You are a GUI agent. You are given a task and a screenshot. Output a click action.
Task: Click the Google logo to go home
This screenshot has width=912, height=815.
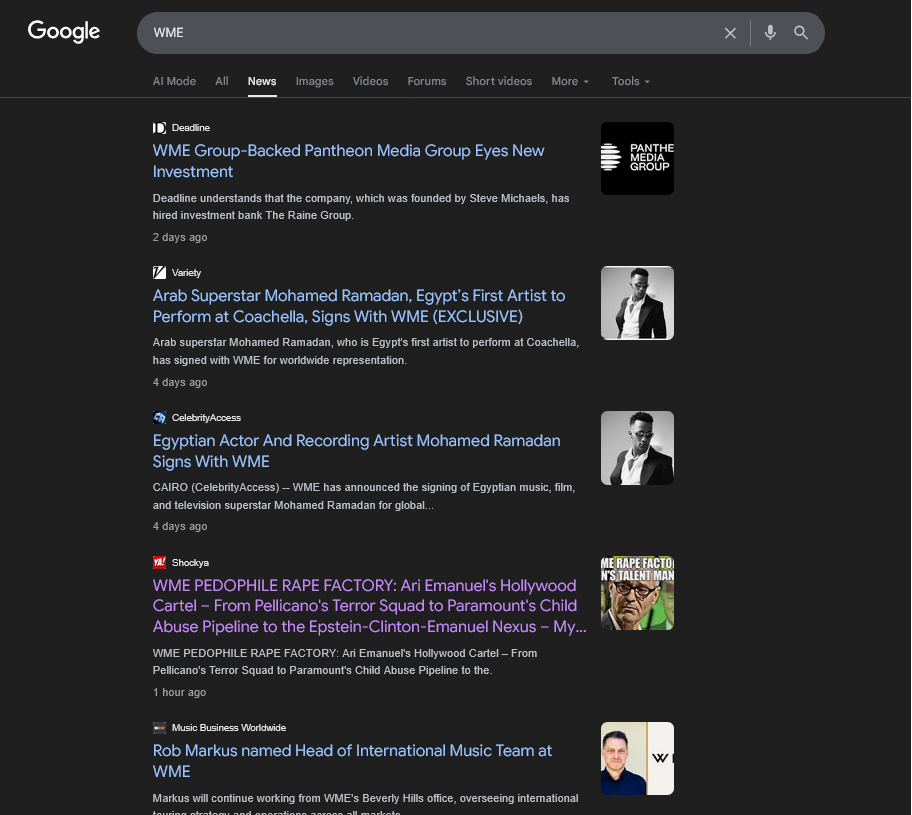pos(64,32)
